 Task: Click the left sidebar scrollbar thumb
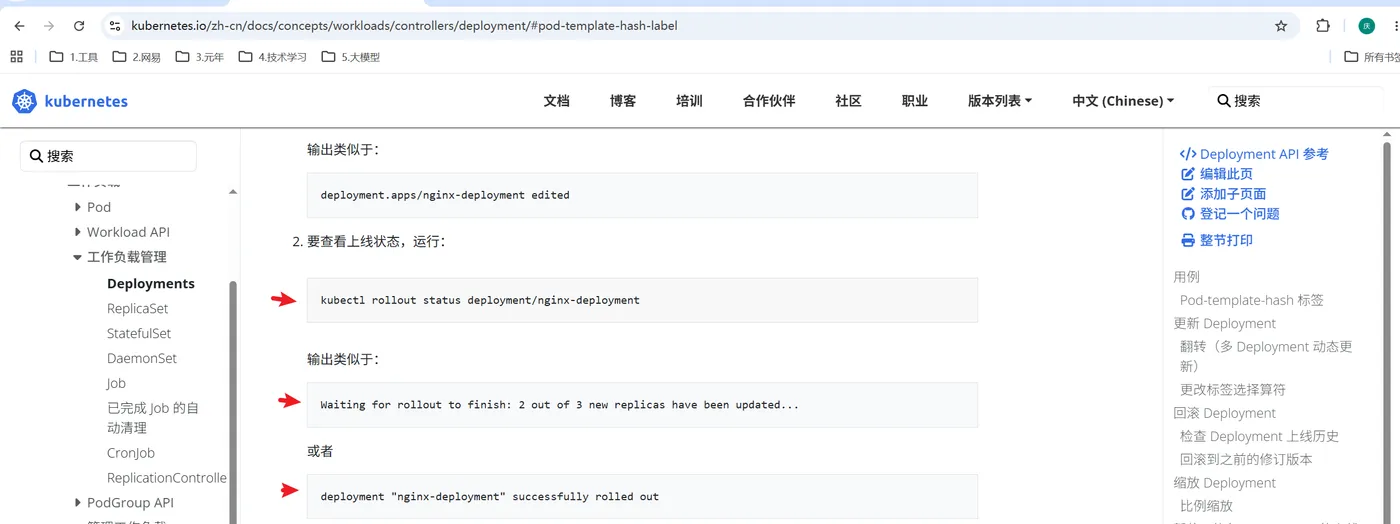click(233, 400)
